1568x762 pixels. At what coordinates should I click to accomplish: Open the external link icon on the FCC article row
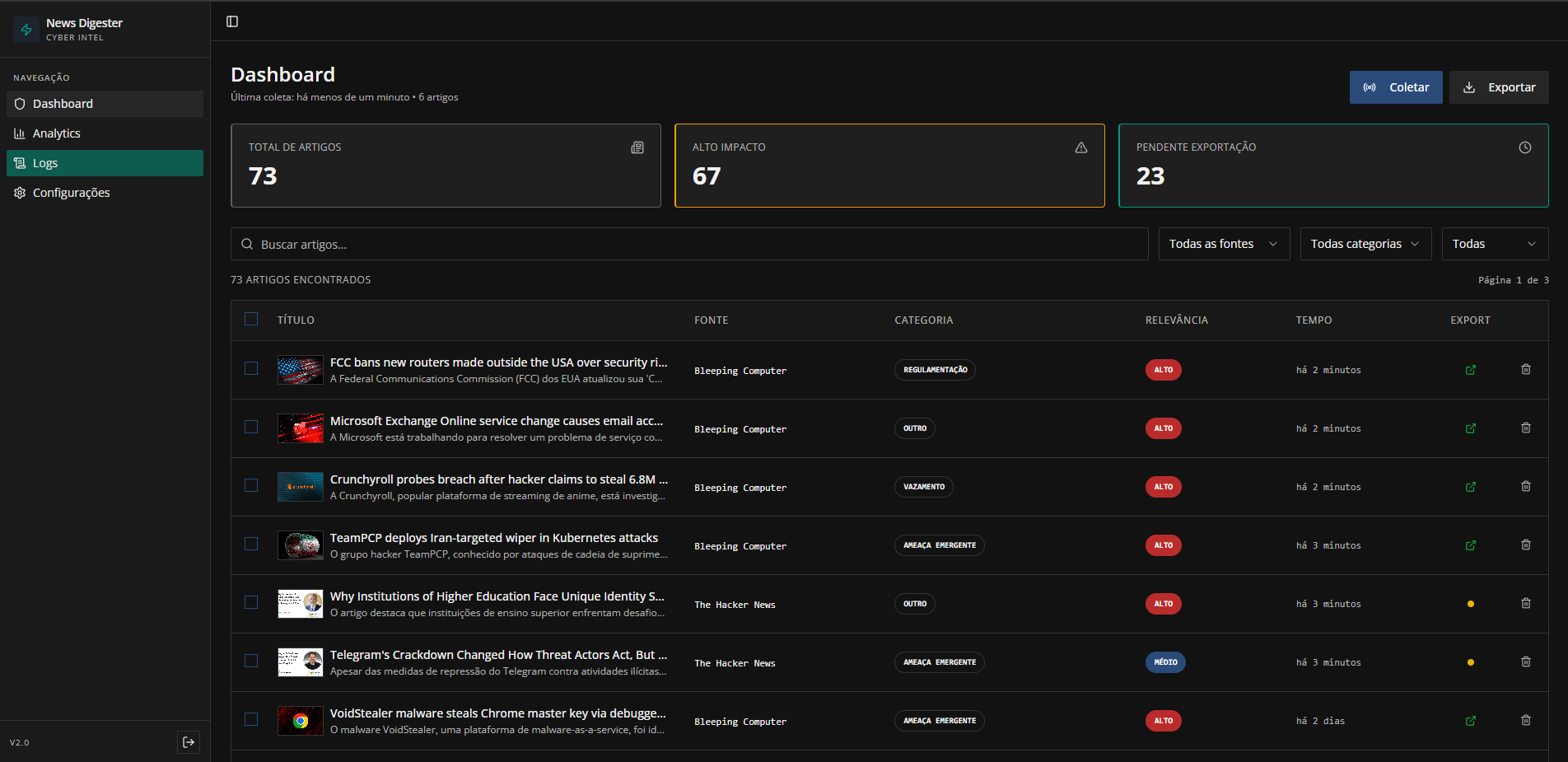tap(1471, 370)
